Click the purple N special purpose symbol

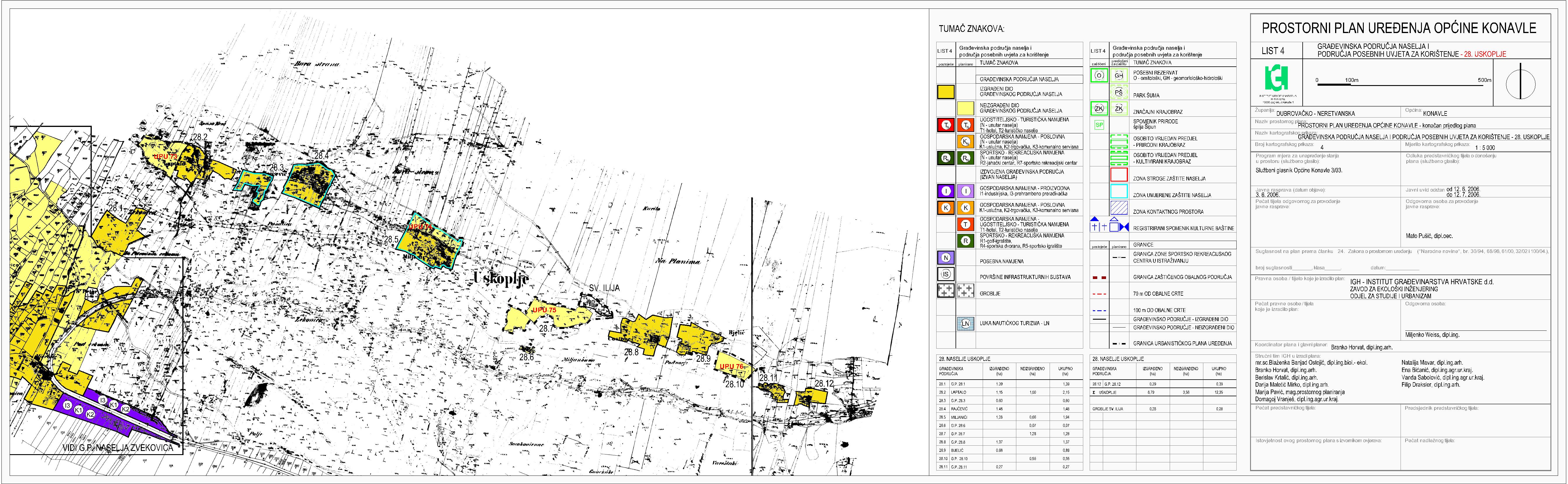pos(946,258)
